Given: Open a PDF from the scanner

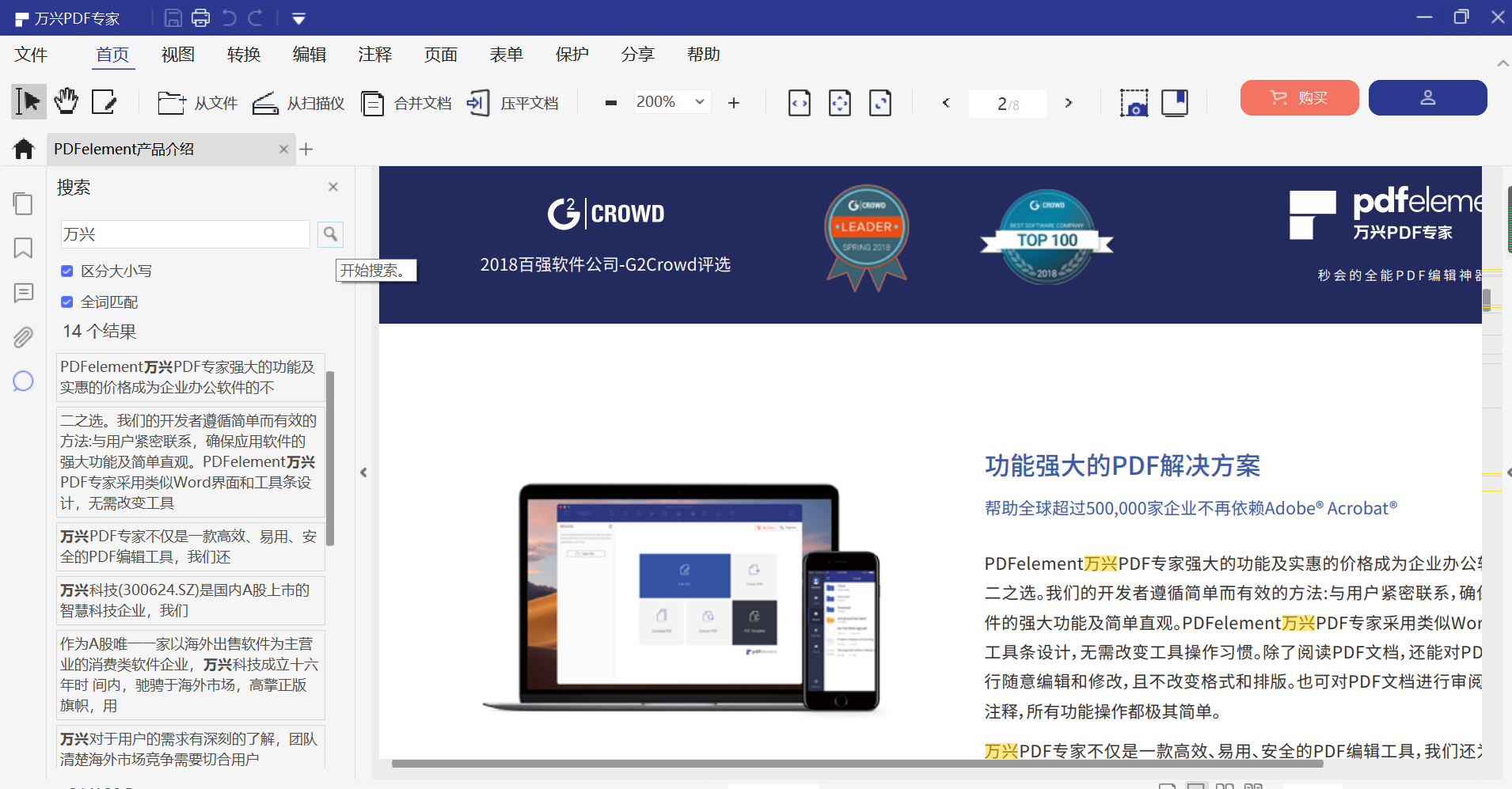Looking at the screenshot, I should 298,102.
